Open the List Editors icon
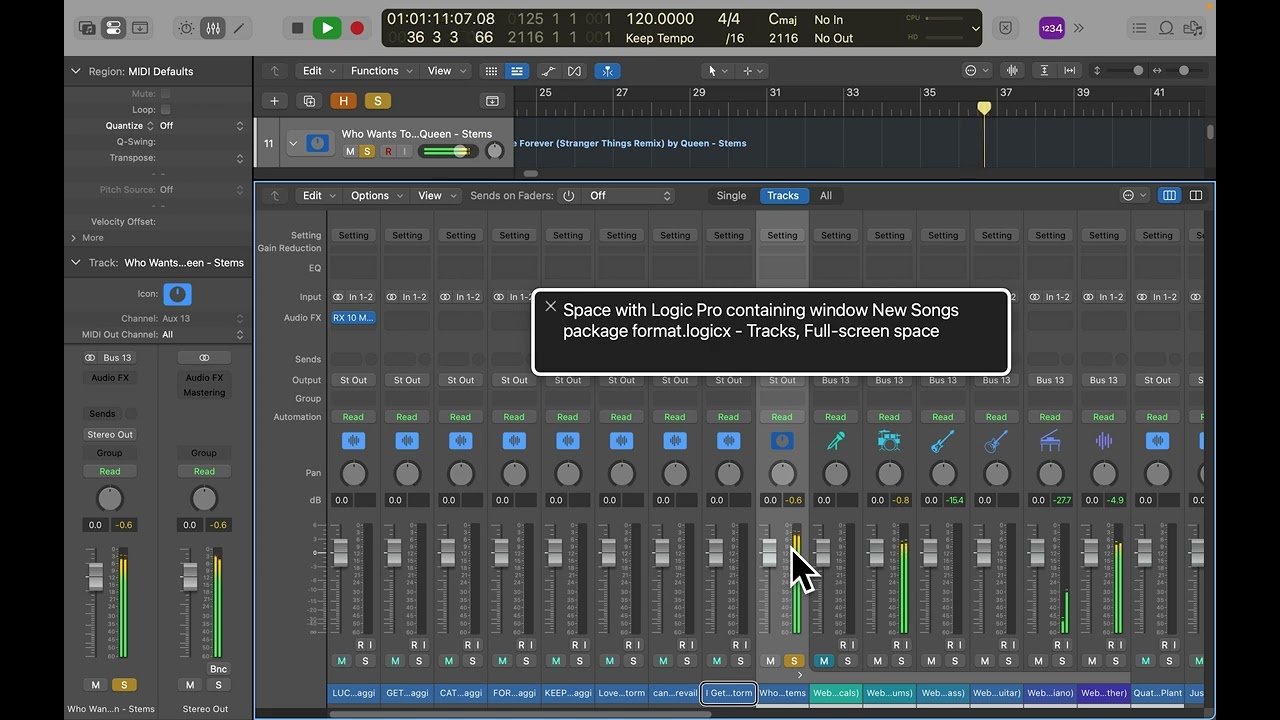 pyautogui.click(x=1139, y=28)
